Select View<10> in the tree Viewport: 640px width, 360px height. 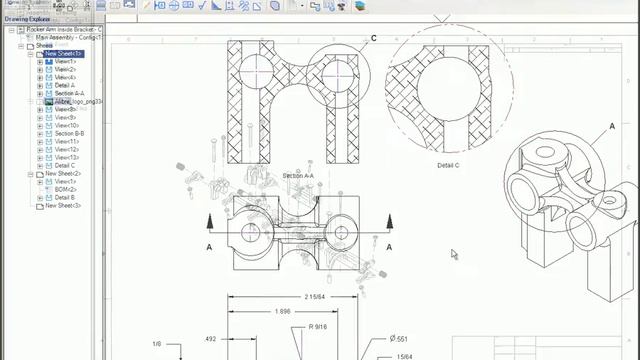(x=67, y=125)
